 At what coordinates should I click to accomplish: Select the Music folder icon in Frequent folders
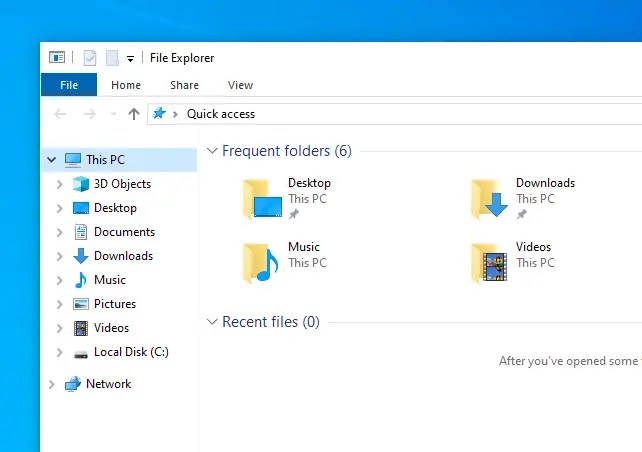click(x=262, y=263)
